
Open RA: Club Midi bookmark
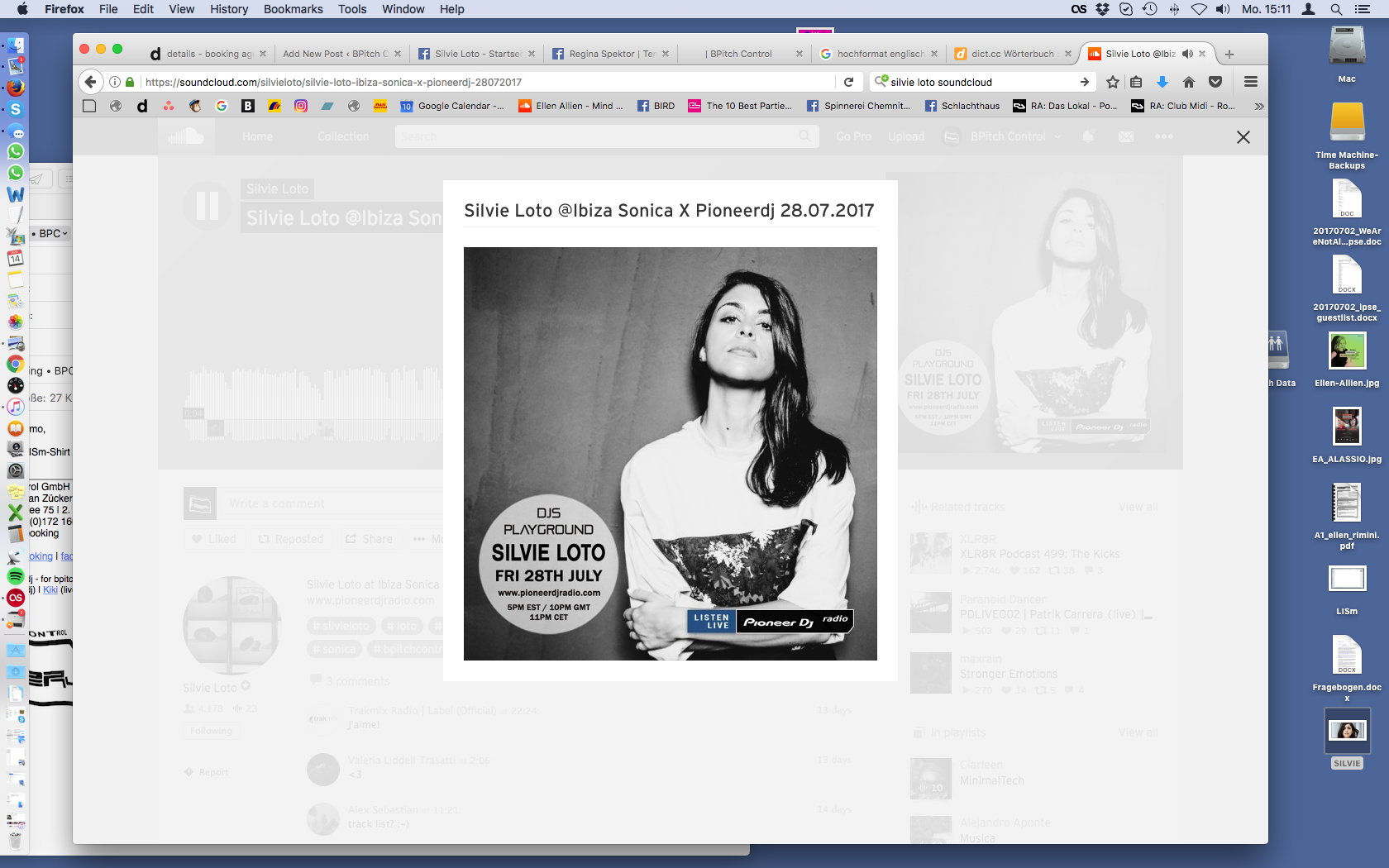point(1183,106)
